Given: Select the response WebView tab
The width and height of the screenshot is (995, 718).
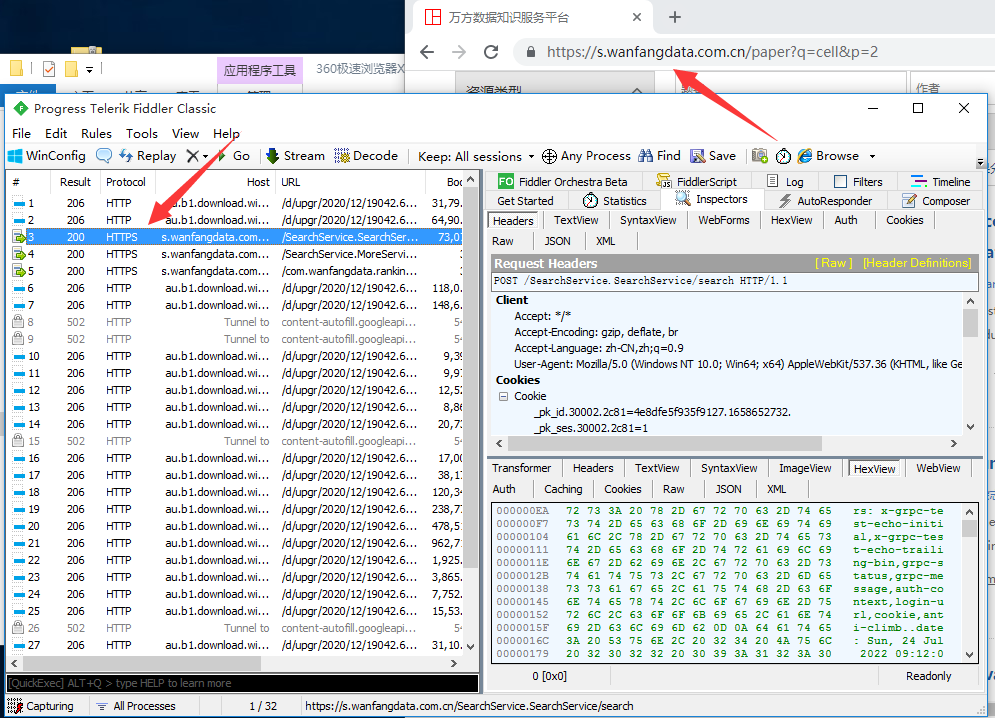Looking at the screenshot, I should click(938, 468).
